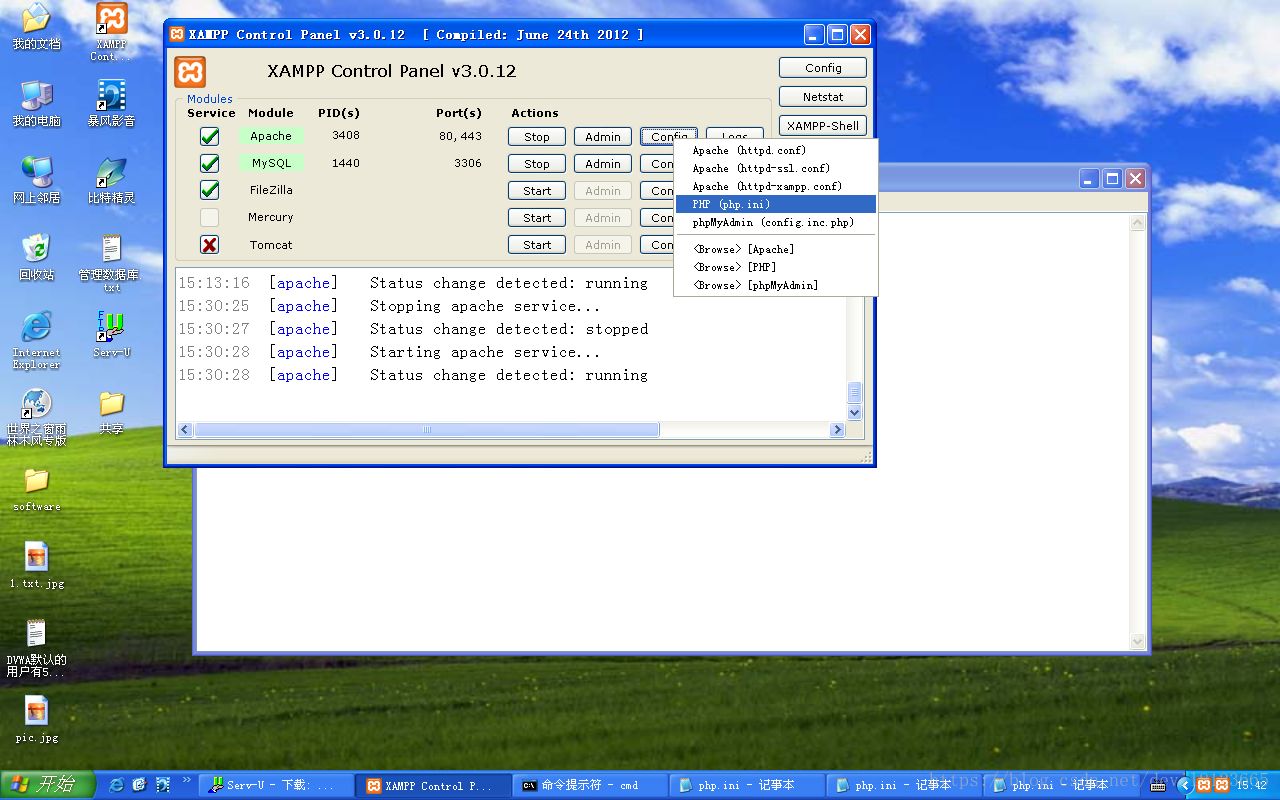Click the log horizontal scrollbar thumb
The height and width of the screenshot is (800, 1280).
coord(427,430)
